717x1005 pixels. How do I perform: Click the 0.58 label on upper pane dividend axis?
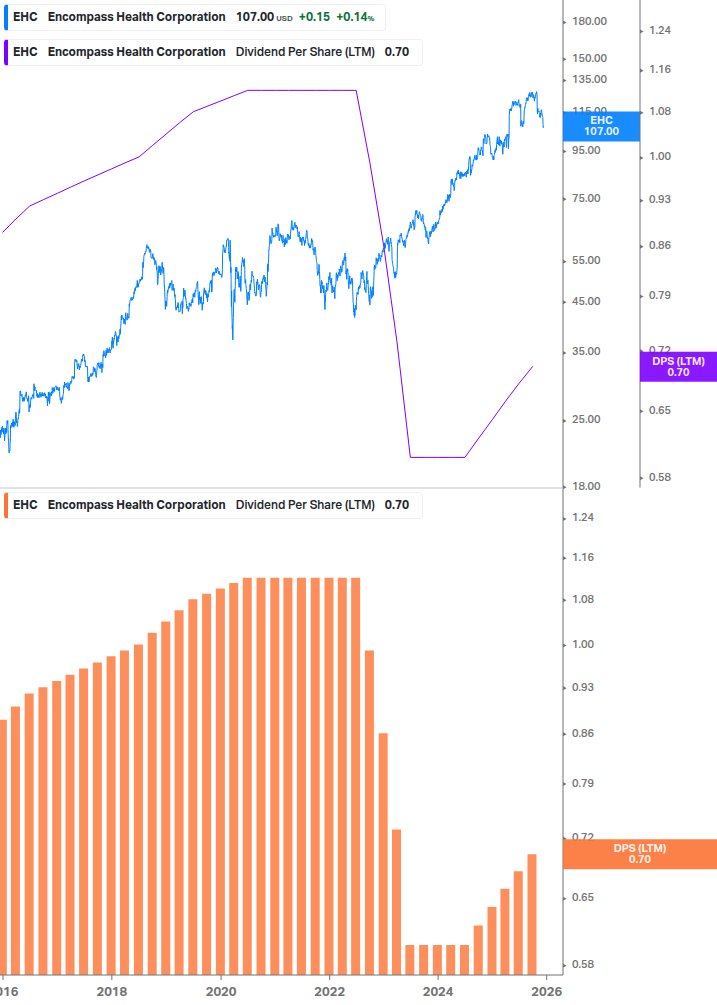tap(659, 478)
